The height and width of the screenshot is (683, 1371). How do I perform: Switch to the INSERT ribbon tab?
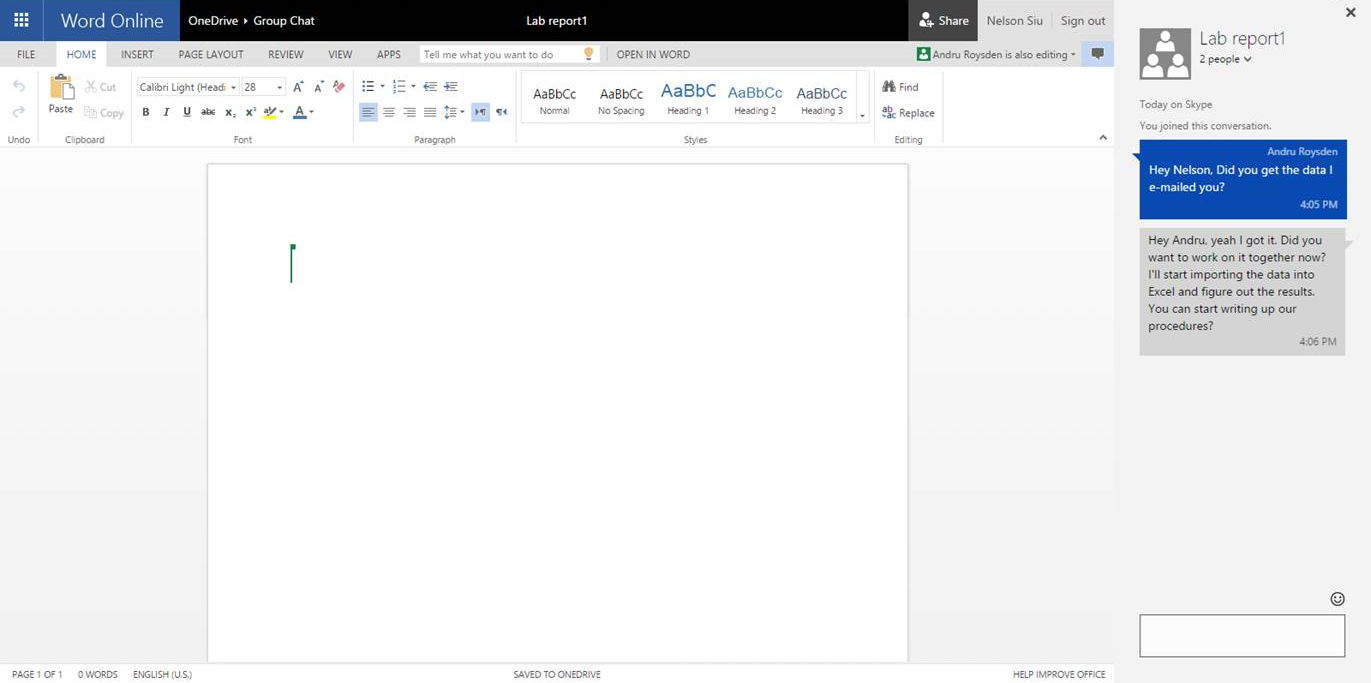click(137, 54)
